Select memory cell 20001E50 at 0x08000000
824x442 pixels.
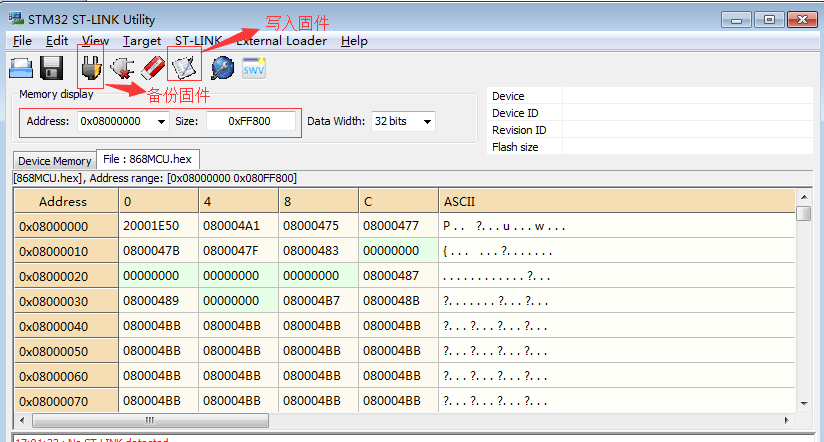[x=151, y=226]
